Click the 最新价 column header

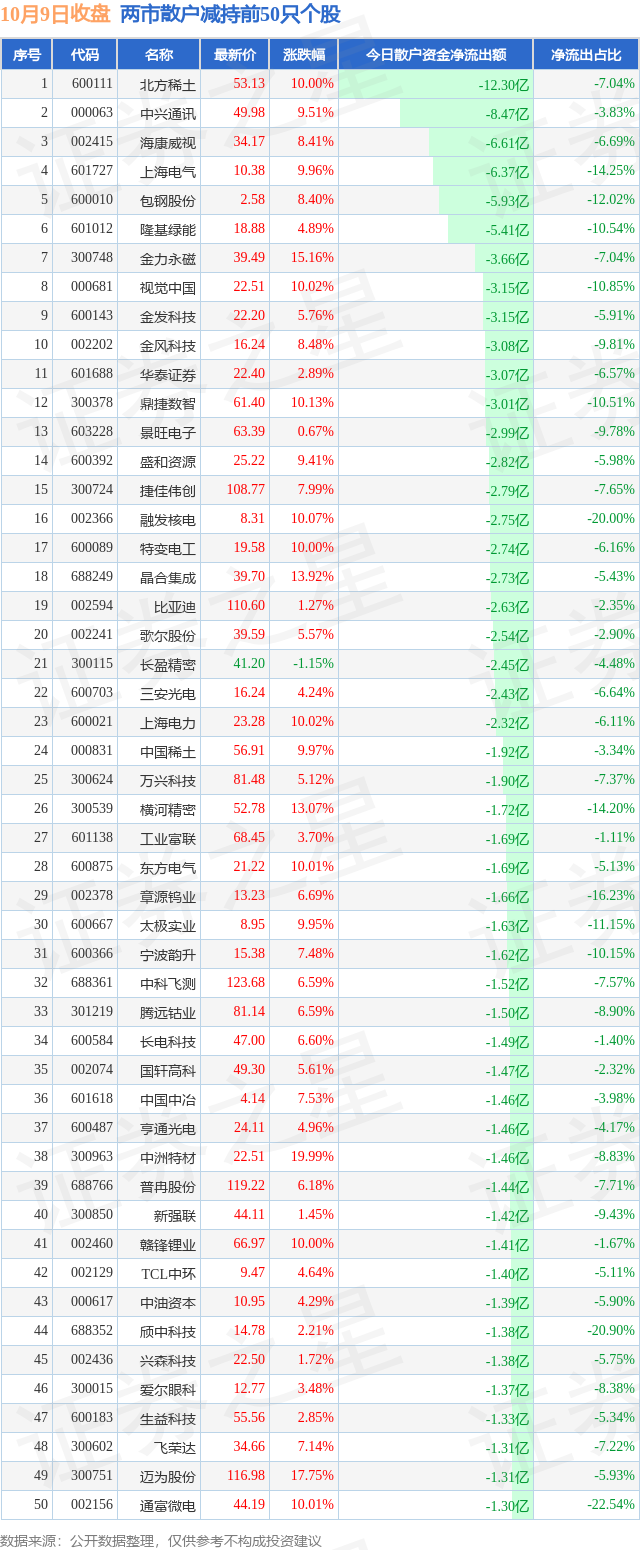pyautogui.click(x=234, y=55)
